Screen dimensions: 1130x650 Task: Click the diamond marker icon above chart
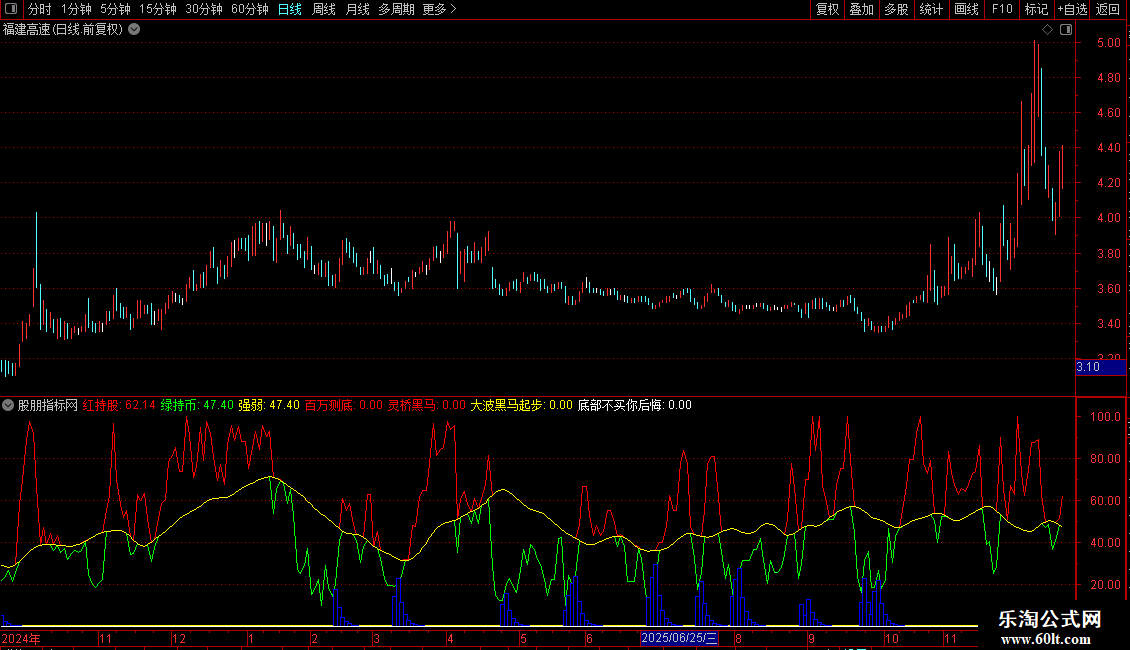(x=1047, y=30)
